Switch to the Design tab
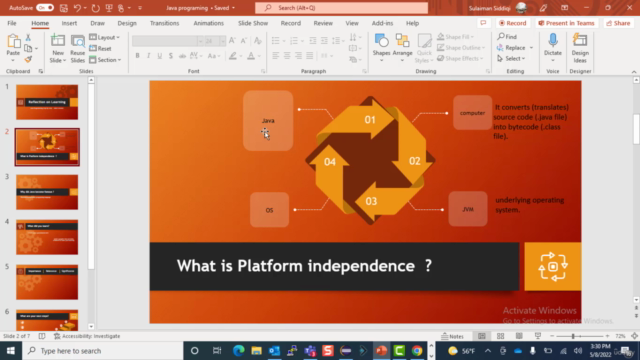 (127, 23)
